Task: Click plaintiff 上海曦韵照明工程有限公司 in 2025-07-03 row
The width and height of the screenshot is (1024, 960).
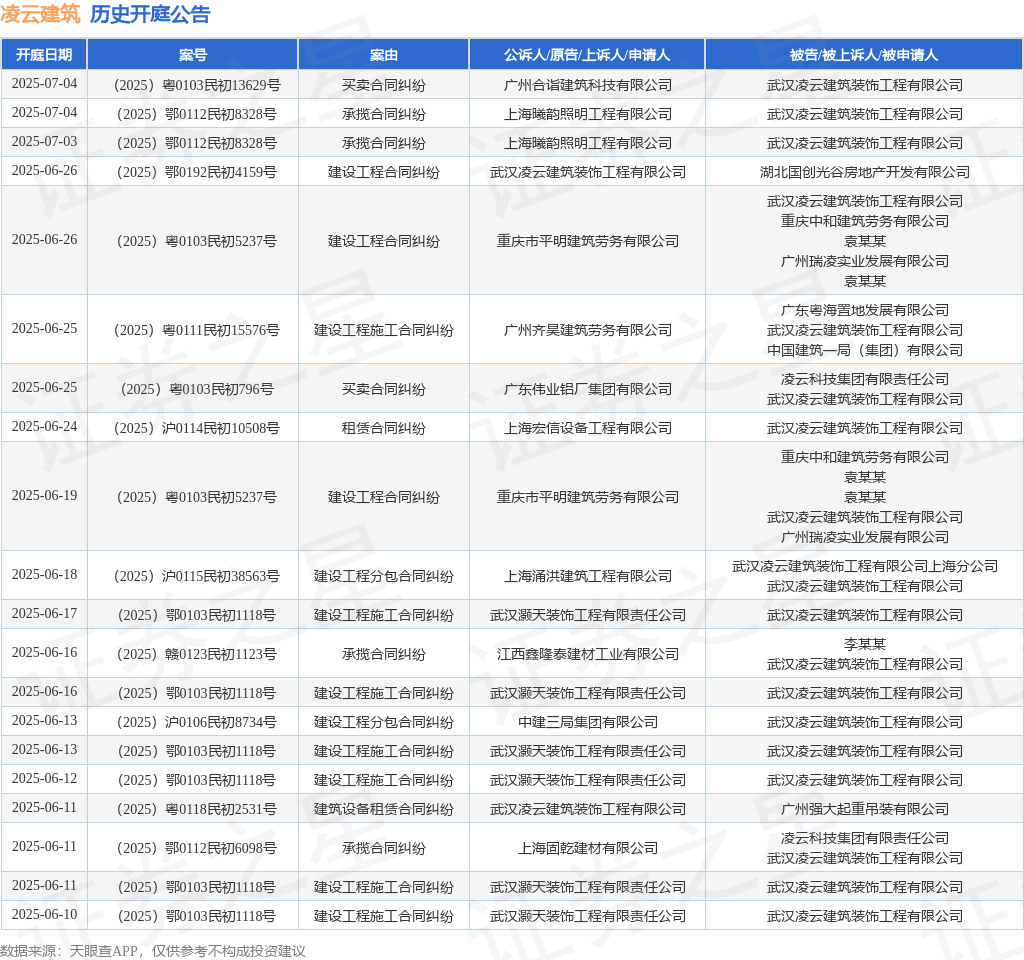Action: click(x=588, y=143)
